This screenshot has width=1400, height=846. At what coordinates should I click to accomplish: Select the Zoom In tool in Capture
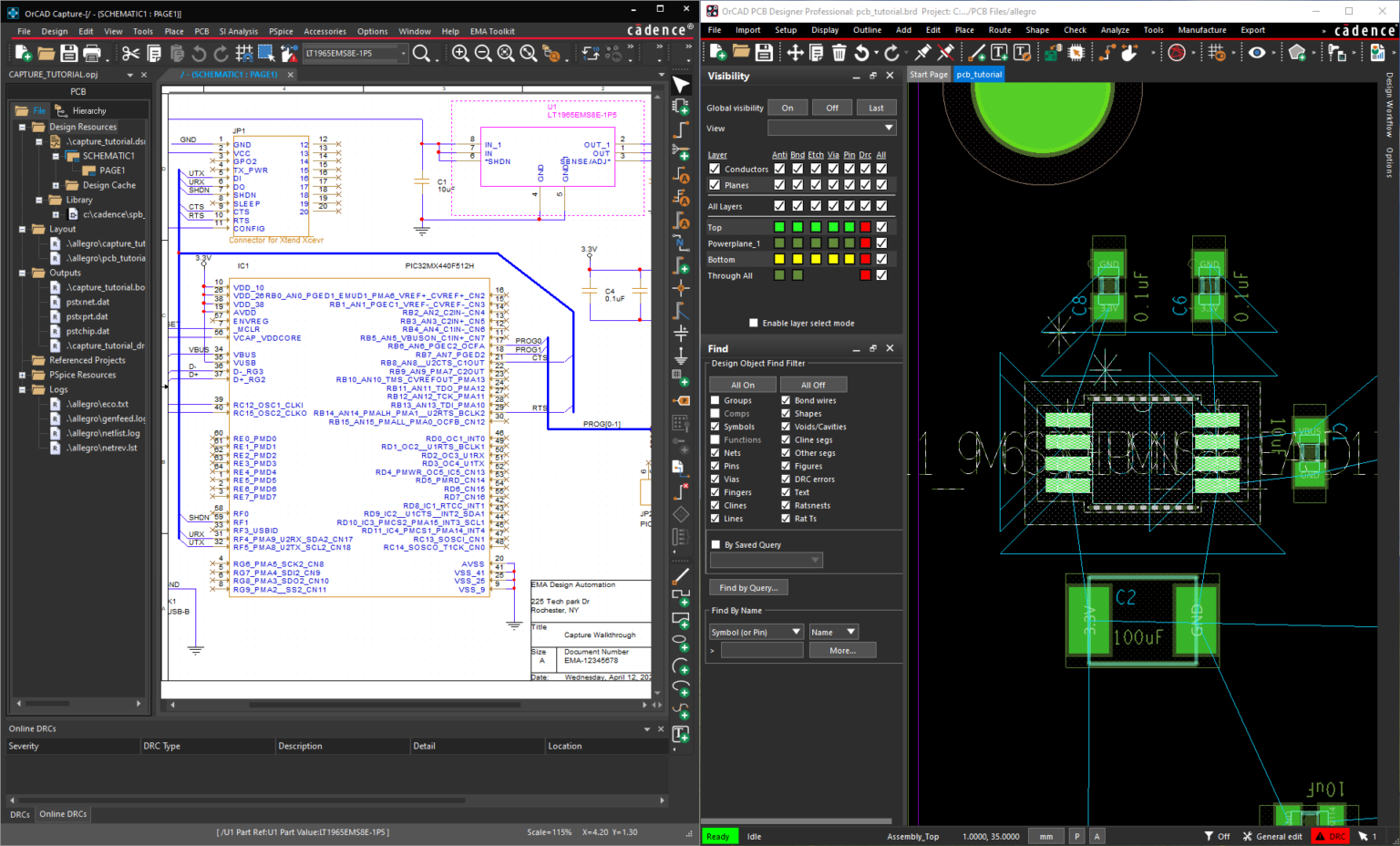461,53
